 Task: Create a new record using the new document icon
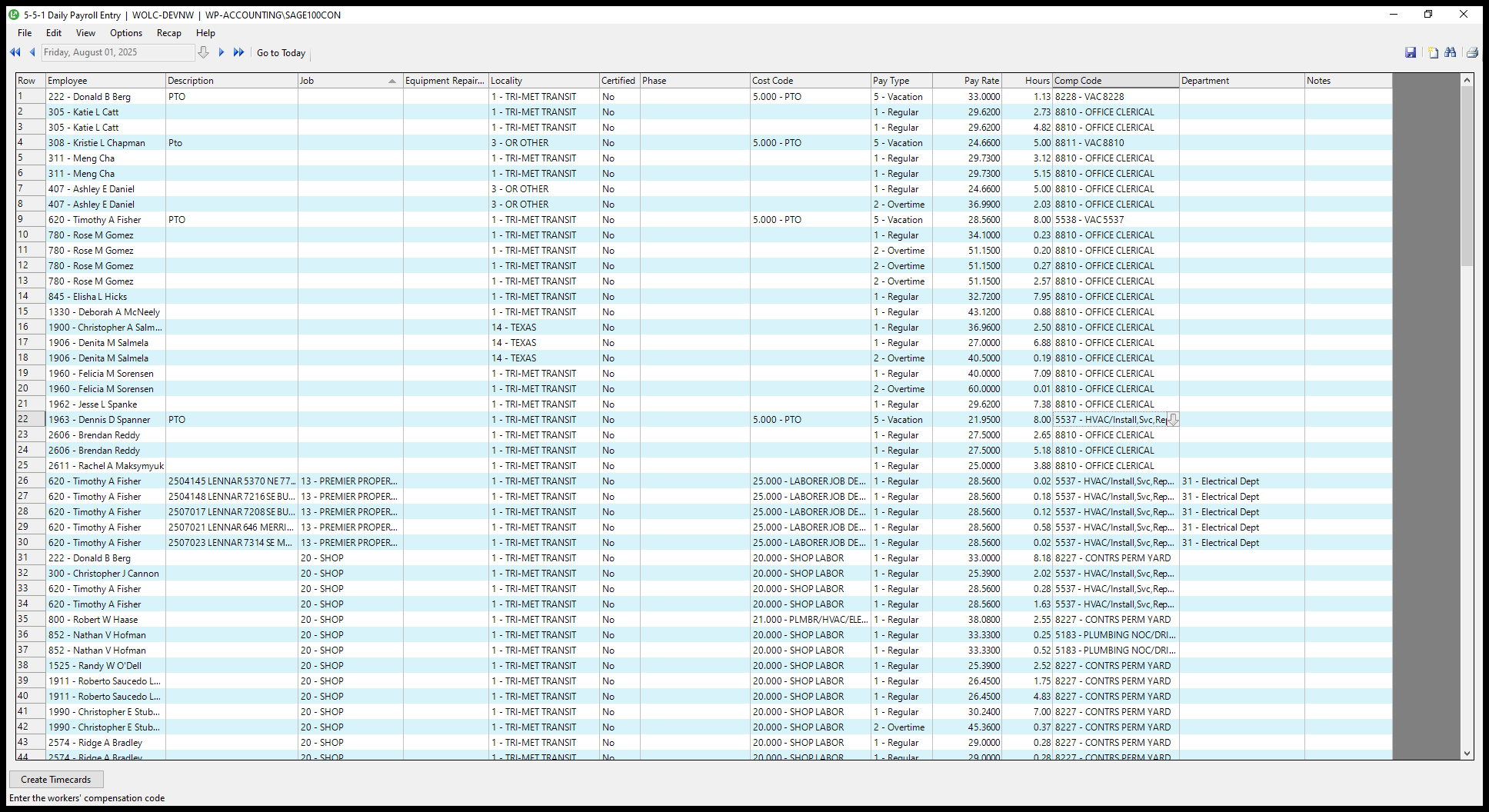point(1432,52)
